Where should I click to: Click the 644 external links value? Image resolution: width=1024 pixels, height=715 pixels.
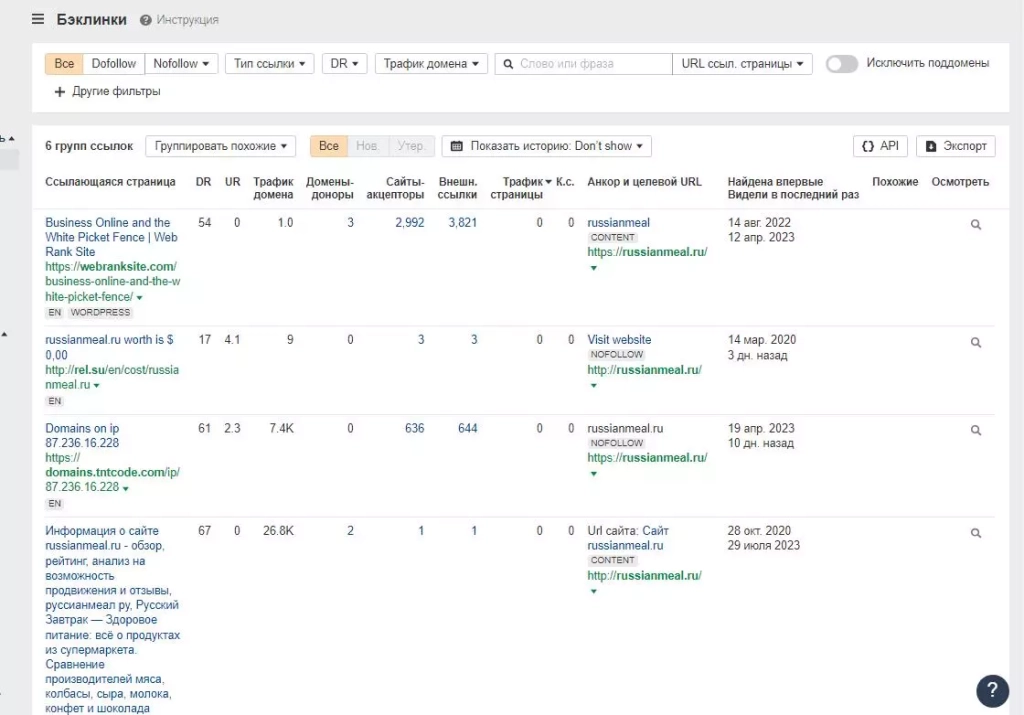tap(467, 428)
